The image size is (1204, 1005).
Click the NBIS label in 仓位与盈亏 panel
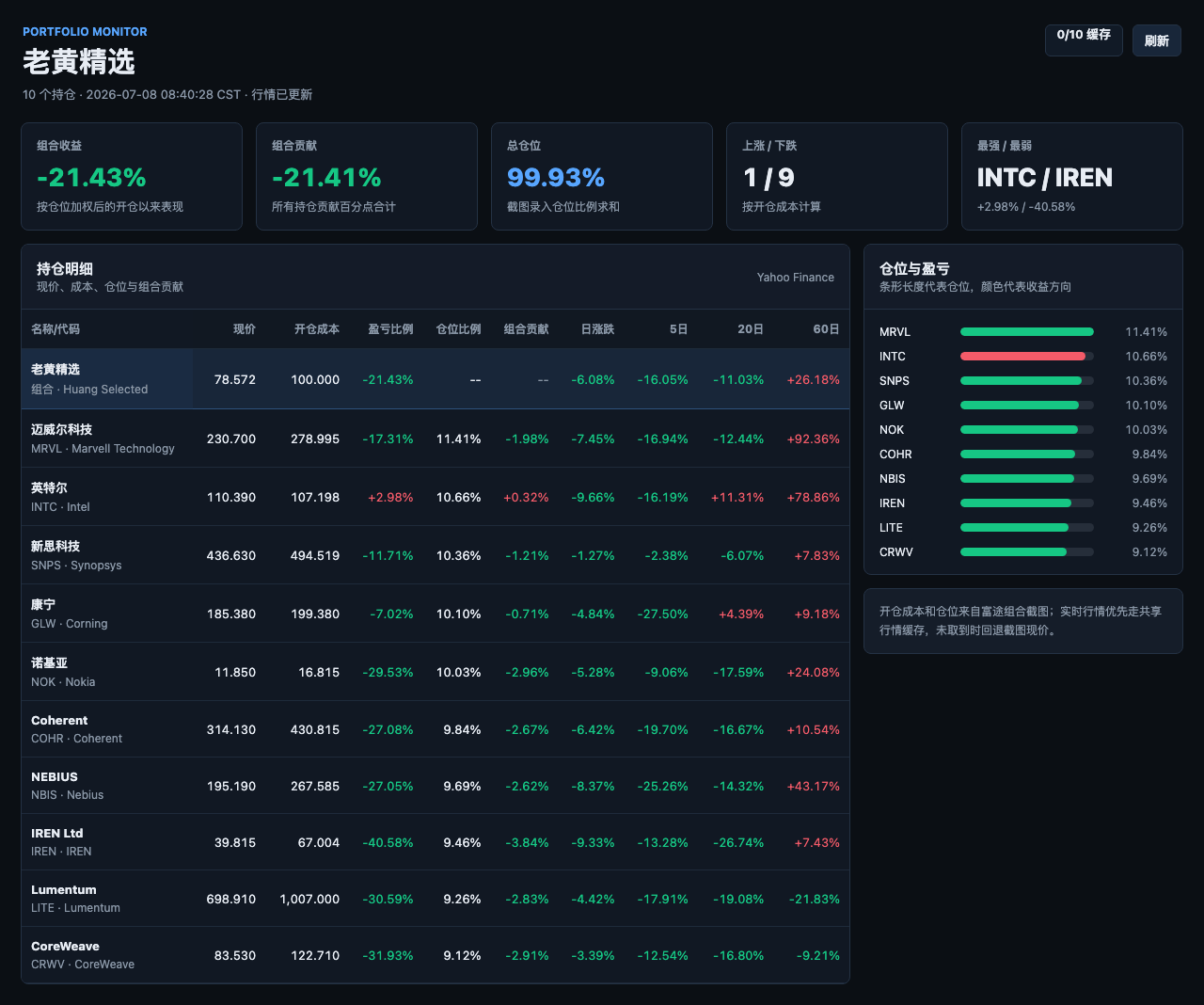tap(893, 478)
